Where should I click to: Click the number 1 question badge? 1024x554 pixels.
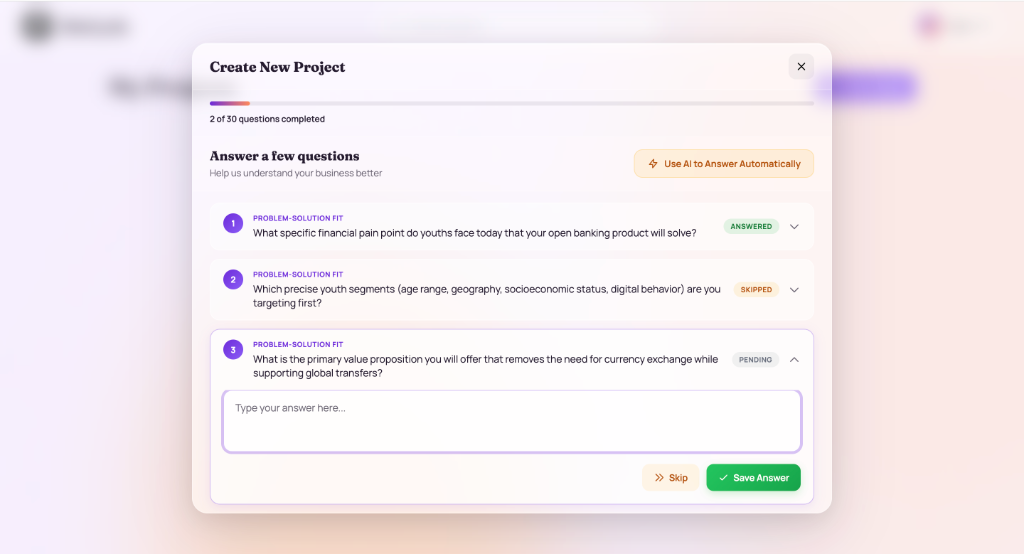click(233, 223)
